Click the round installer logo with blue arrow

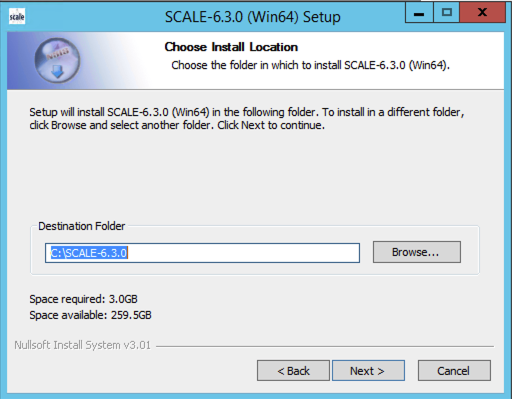tap(57, 60)
